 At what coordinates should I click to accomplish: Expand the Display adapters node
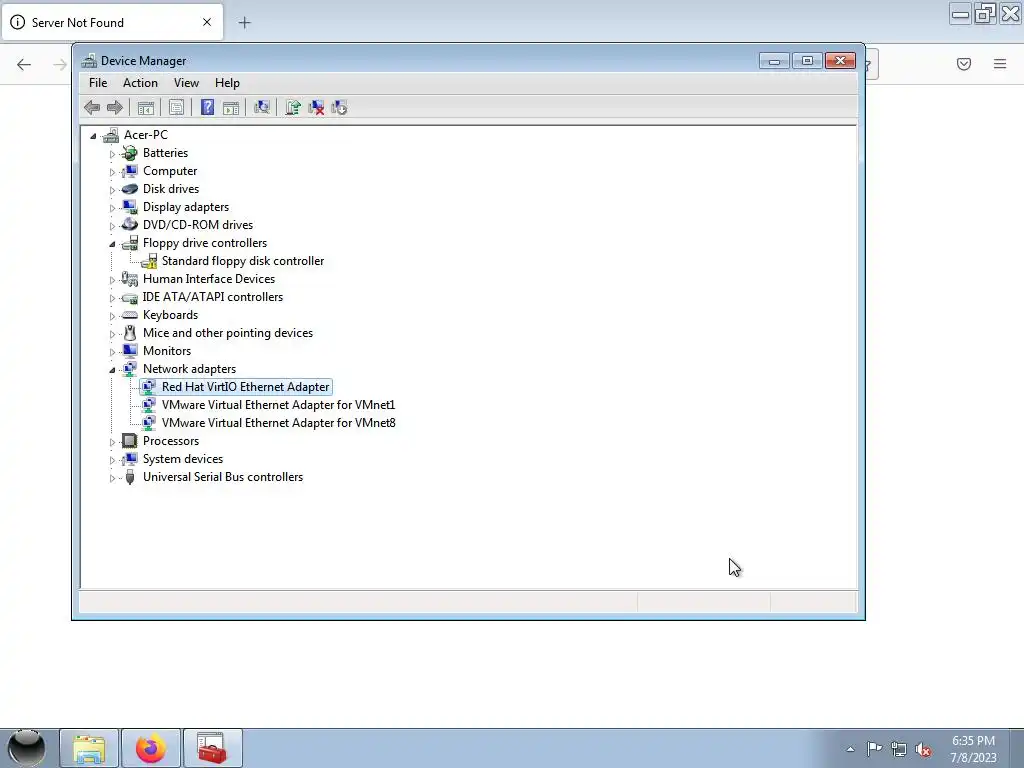112,208
